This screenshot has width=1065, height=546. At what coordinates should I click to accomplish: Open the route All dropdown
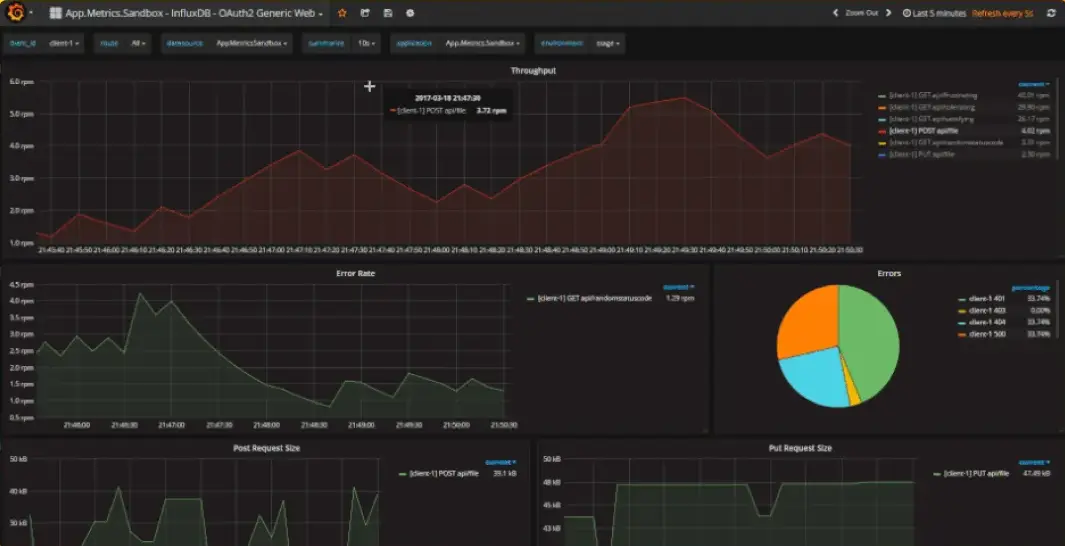click(x=138, y=43)
